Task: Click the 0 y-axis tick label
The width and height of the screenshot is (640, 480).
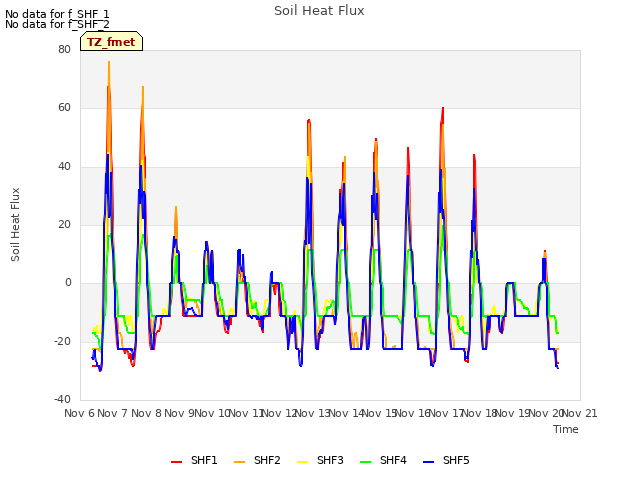Action: click(68, 282)
